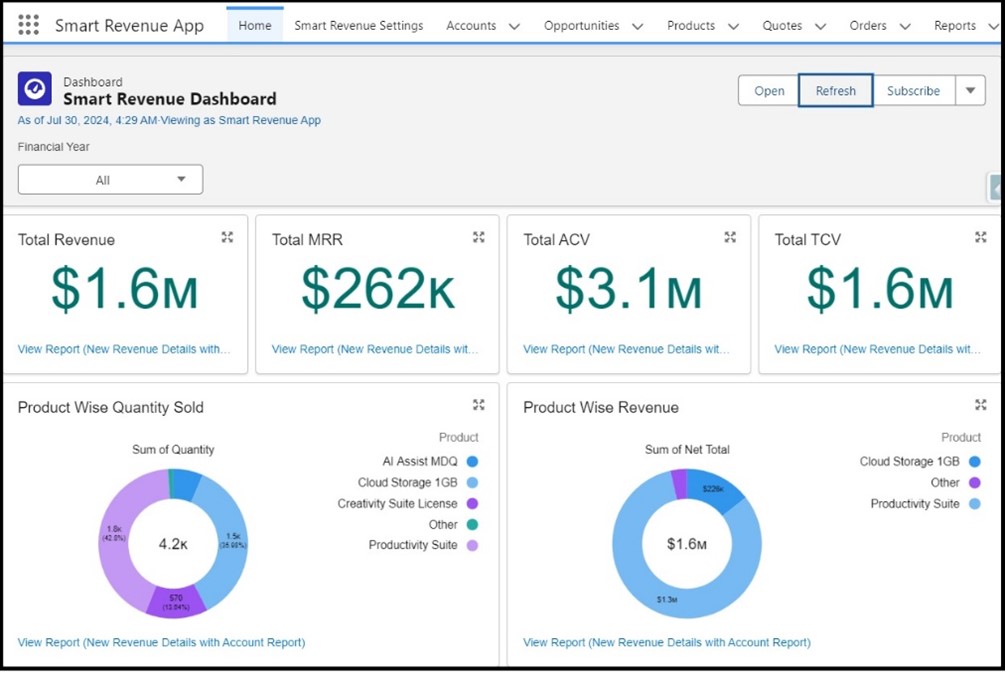The width and height of the screenshot is (1005, 673).
Task: Click the $262K Total MRR value
Action: [378, 290]
